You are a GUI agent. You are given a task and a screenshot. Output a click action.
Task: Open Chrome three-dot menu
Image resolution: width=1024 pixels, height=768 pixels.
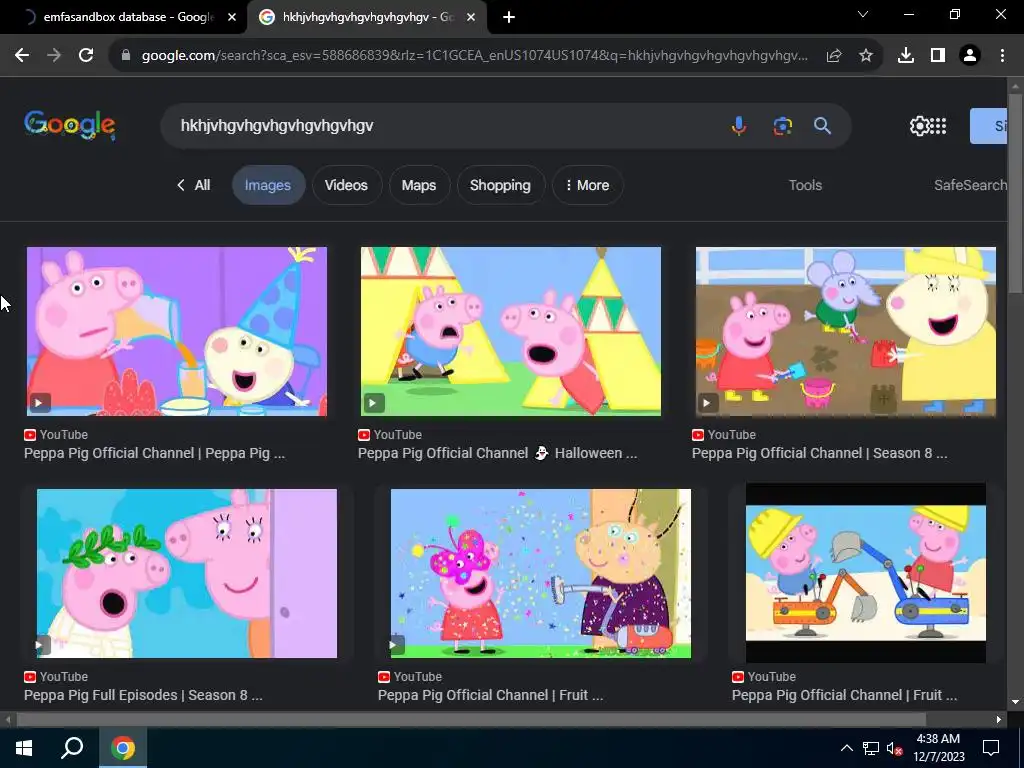[1002, 56]
